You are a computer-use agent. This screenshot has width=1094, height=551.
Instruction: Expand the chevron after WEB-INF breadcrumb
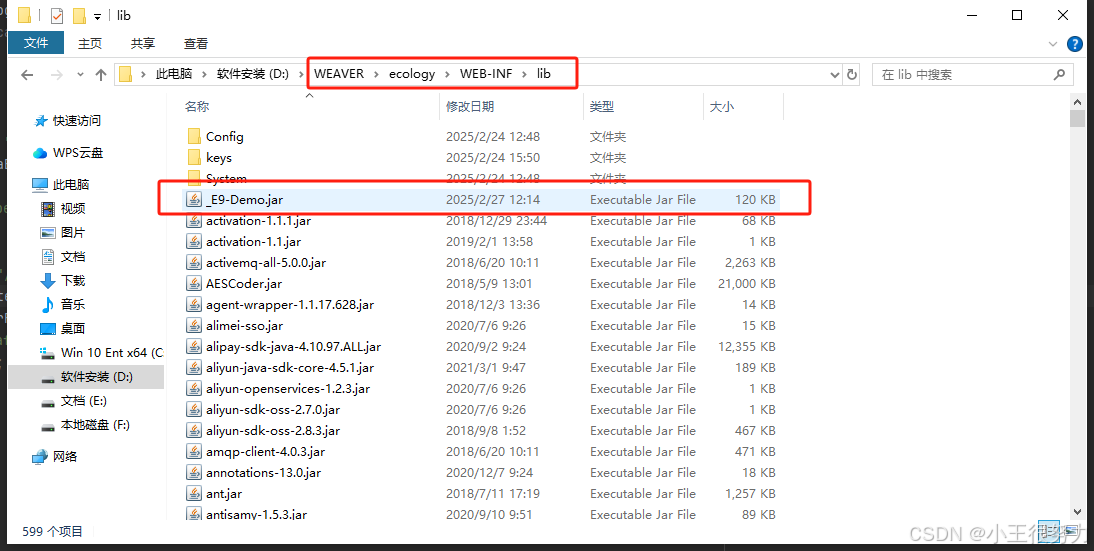coord(524,74)
